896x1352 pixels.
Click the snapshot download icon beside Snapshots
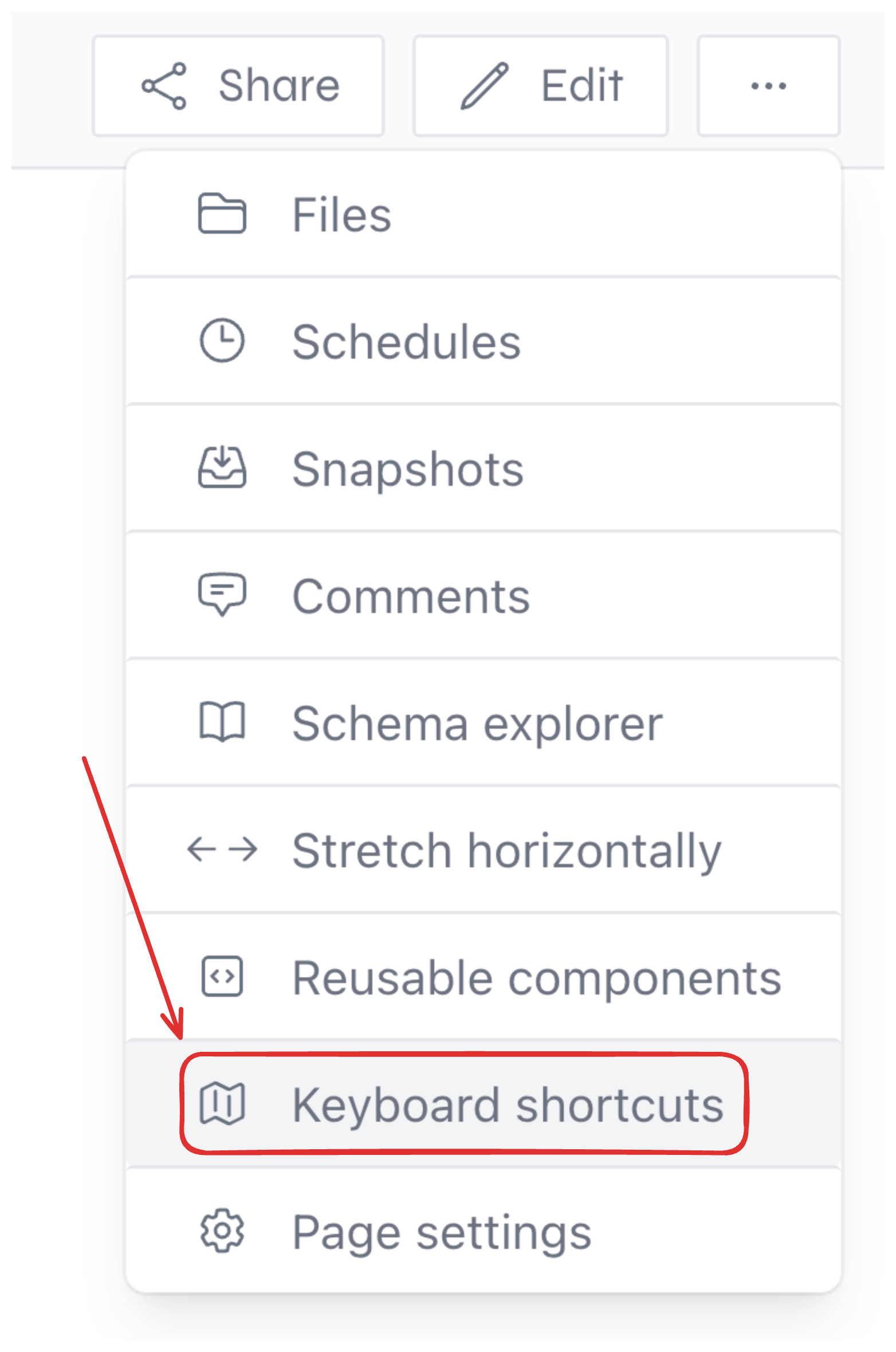pyautogui.click(x=223, y=467)
